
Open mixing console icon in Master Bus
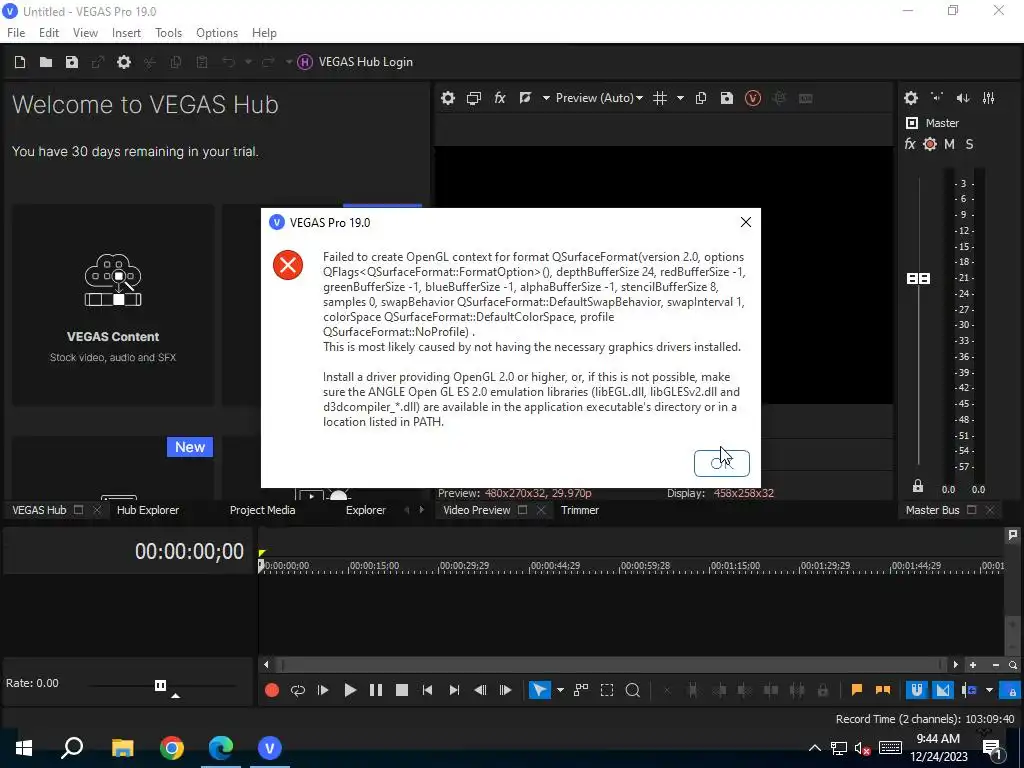point(989,98)
